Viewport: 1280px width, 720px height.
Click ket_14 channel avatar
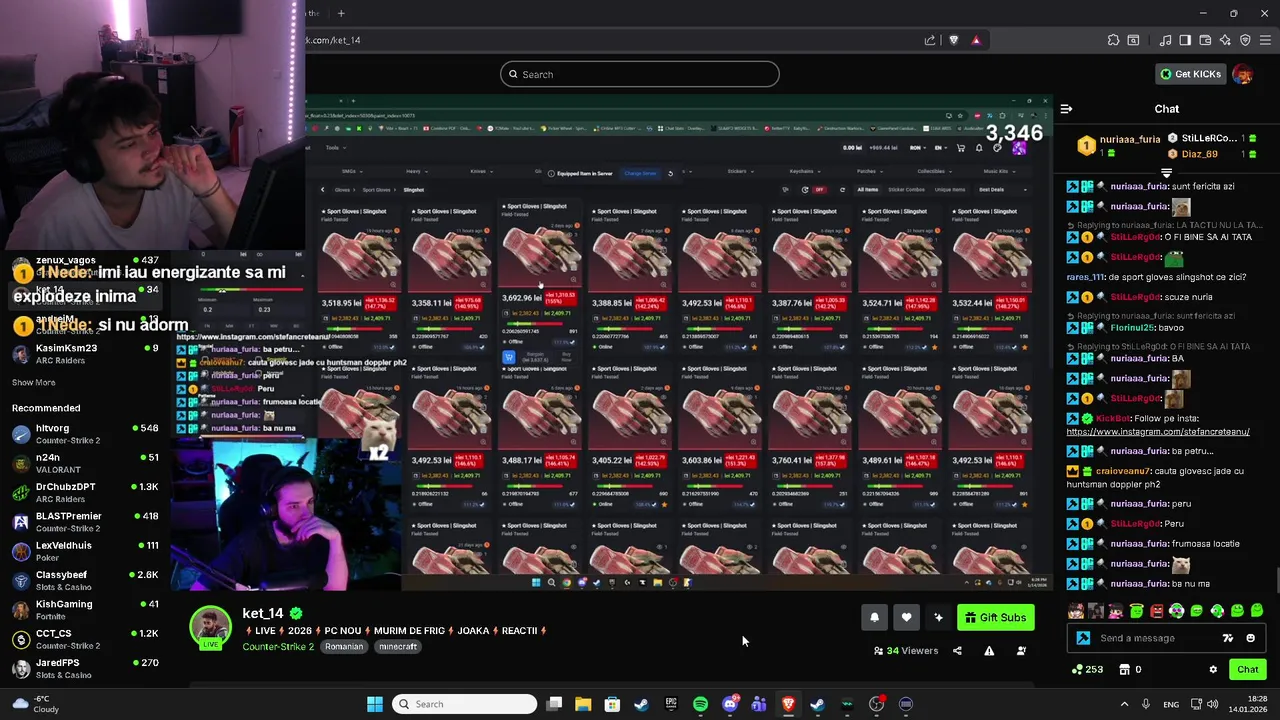(210, 627)
